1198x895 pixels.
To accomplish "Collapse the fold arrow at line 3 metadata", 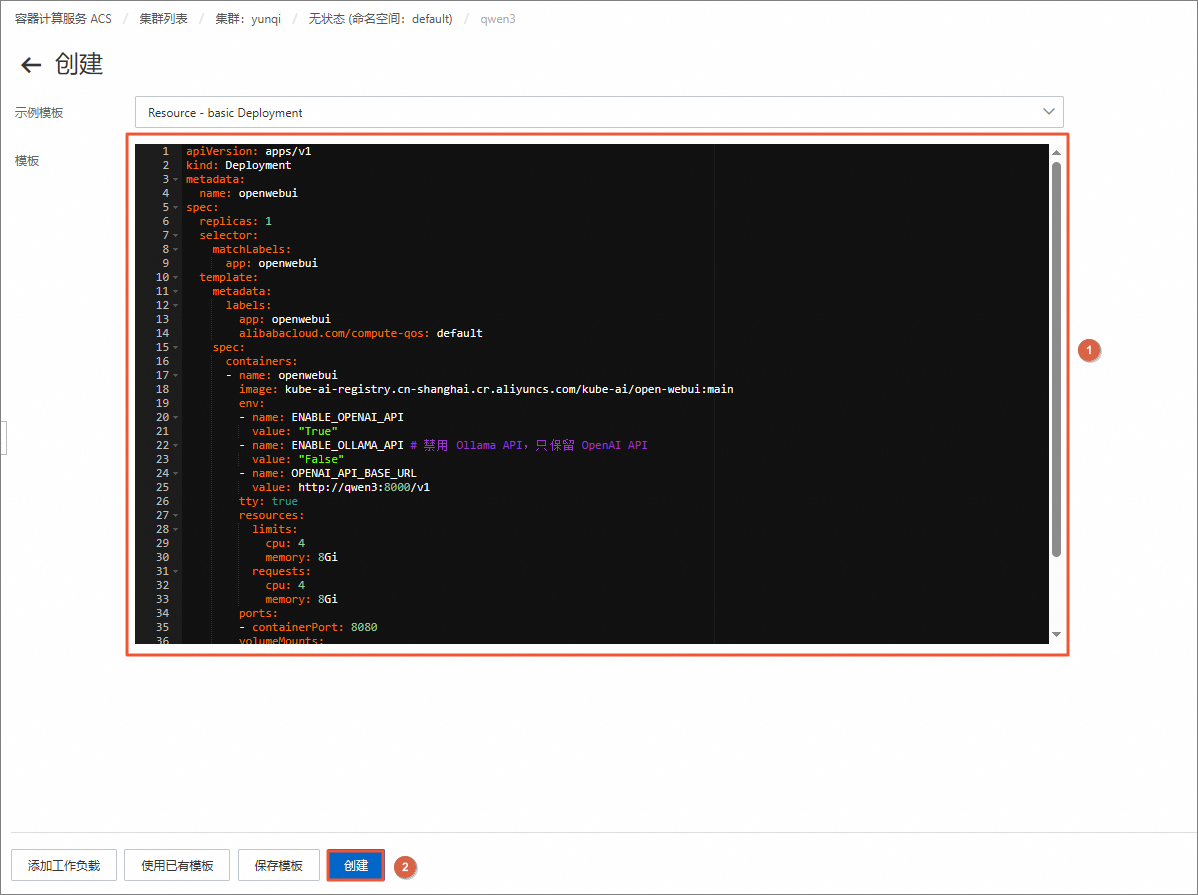I will (x=176, y=180).
